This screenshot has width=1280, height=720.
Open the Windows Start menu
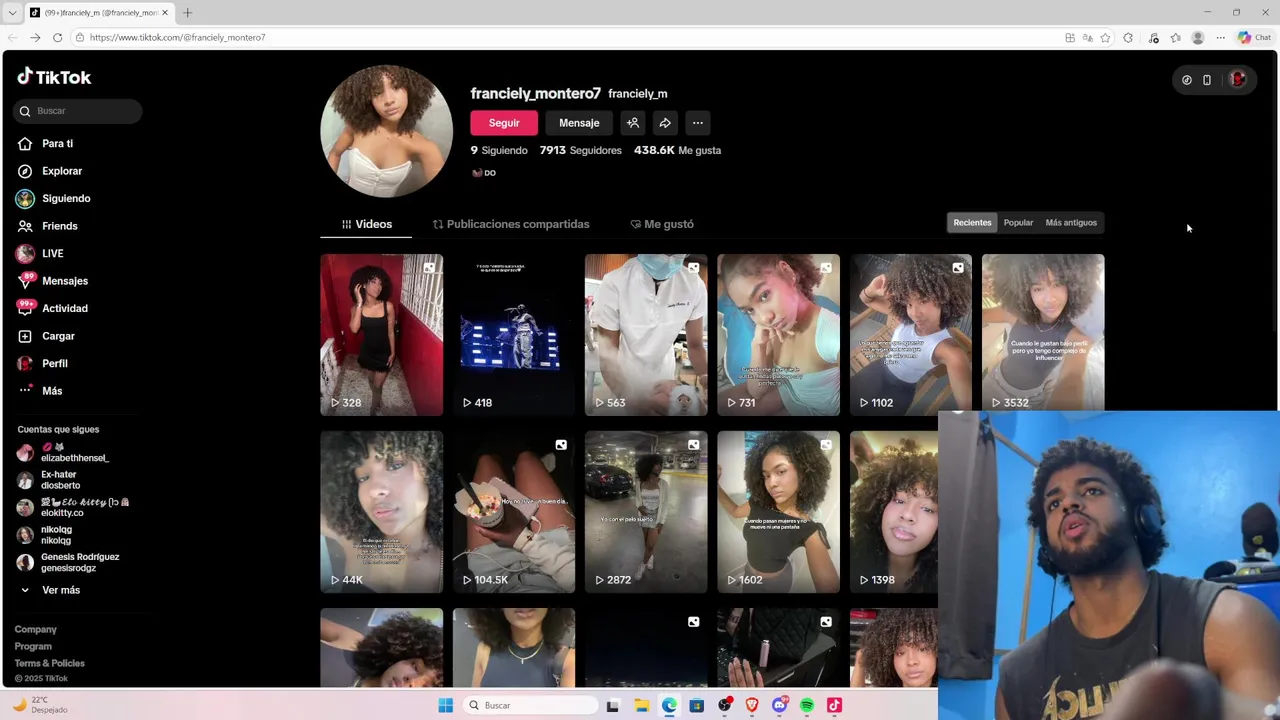446,705
